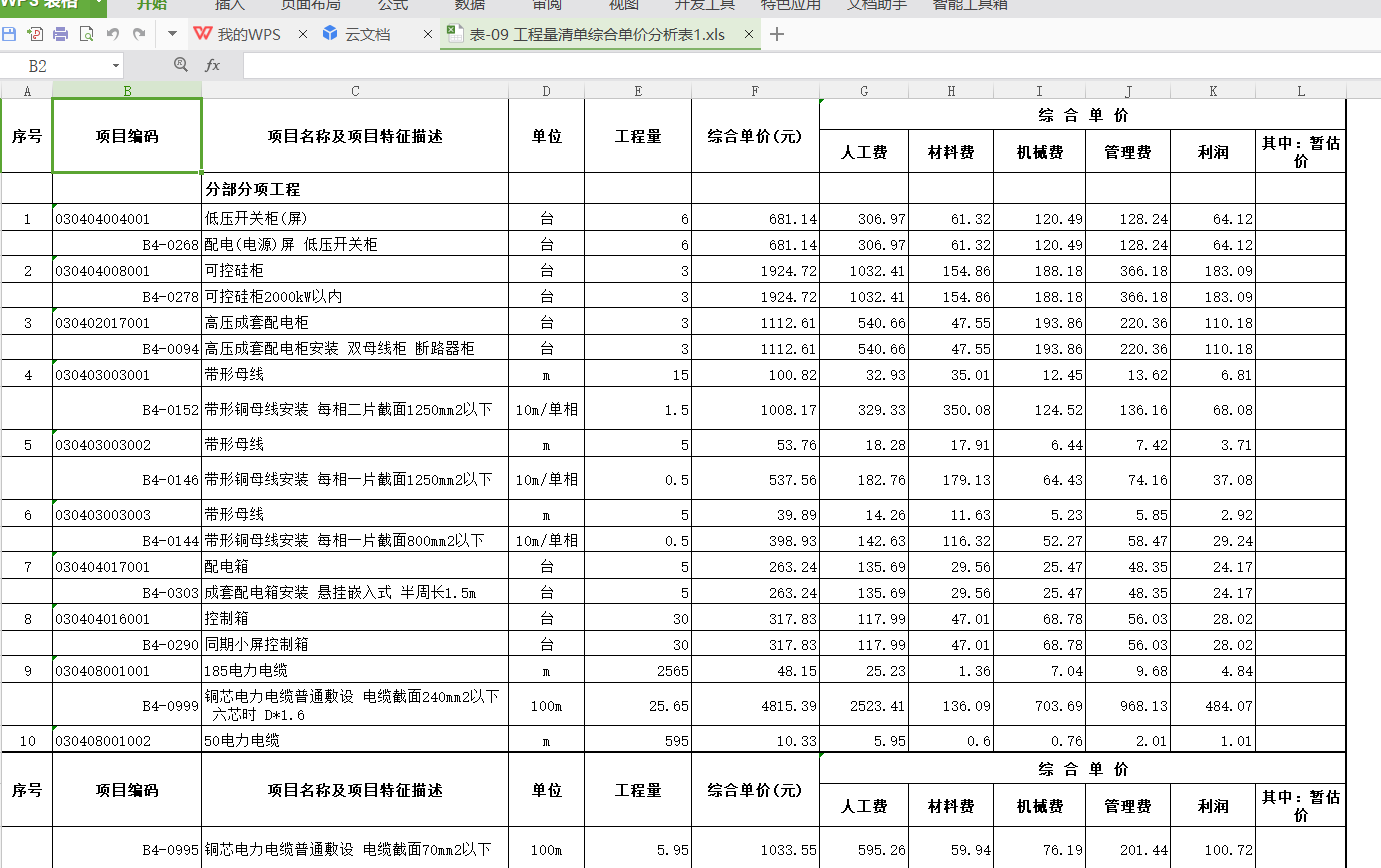Expand the quick access toolbar dropdown arrow
Viewport: 1381px width, 868px height.
[172, 34]
